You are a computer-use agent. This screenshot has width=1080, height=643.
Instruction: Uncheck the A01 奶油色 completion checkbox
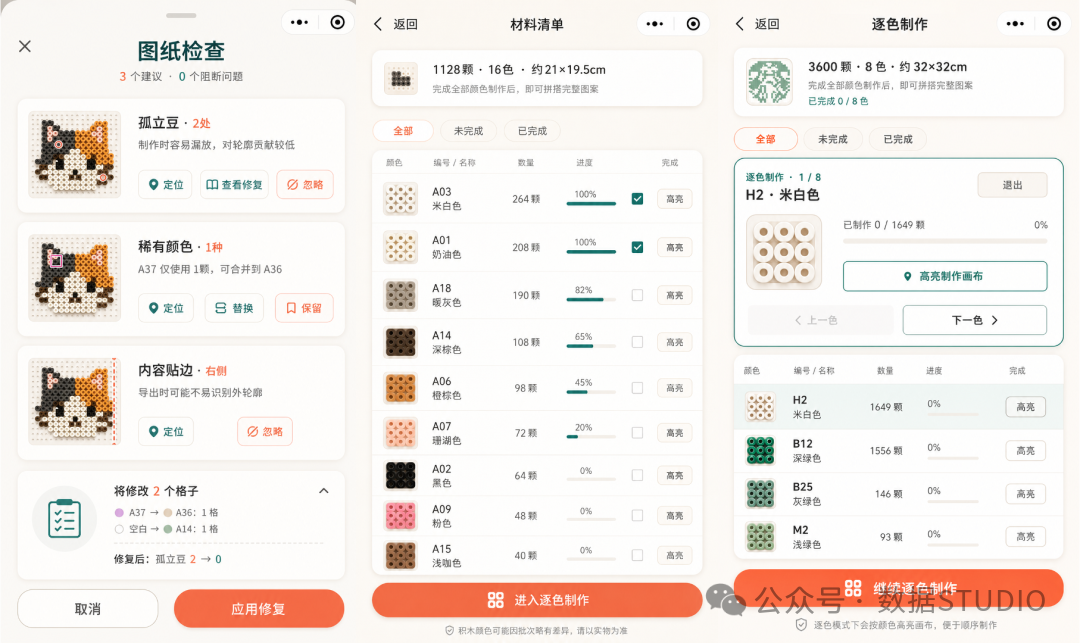637,247
